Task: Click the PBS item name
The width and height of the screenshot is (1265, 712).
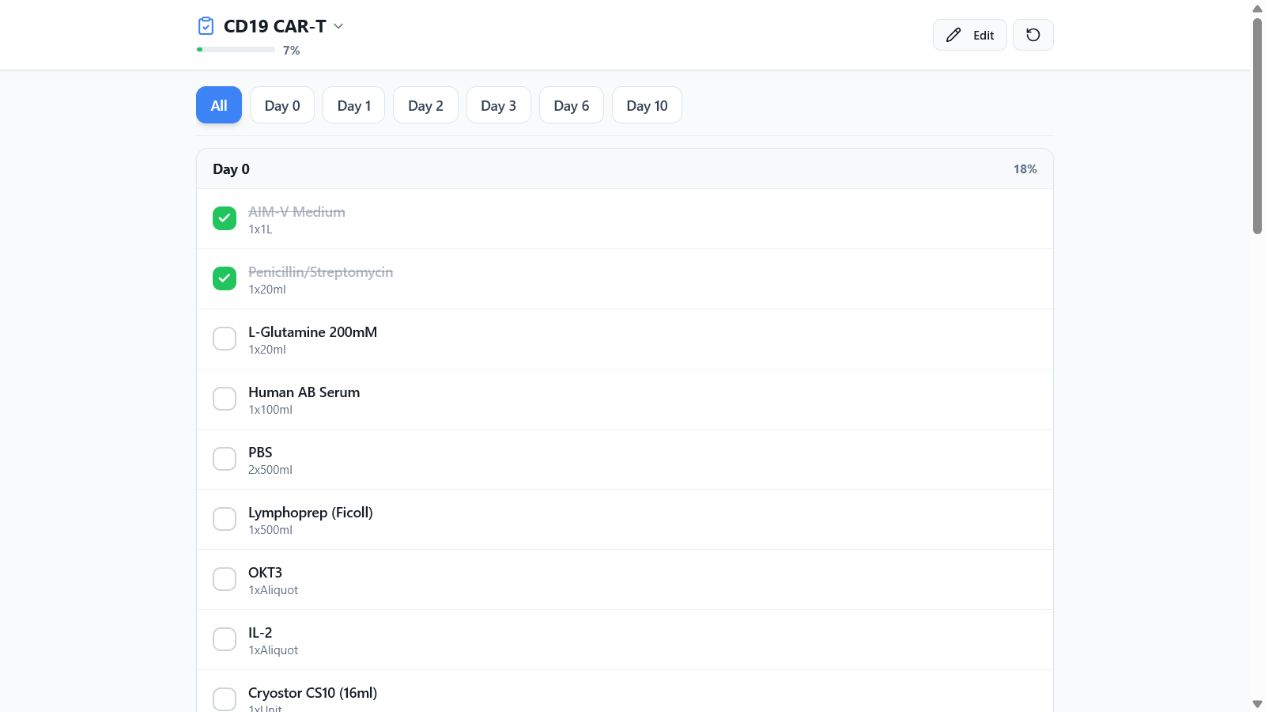Action: [260, 452]
